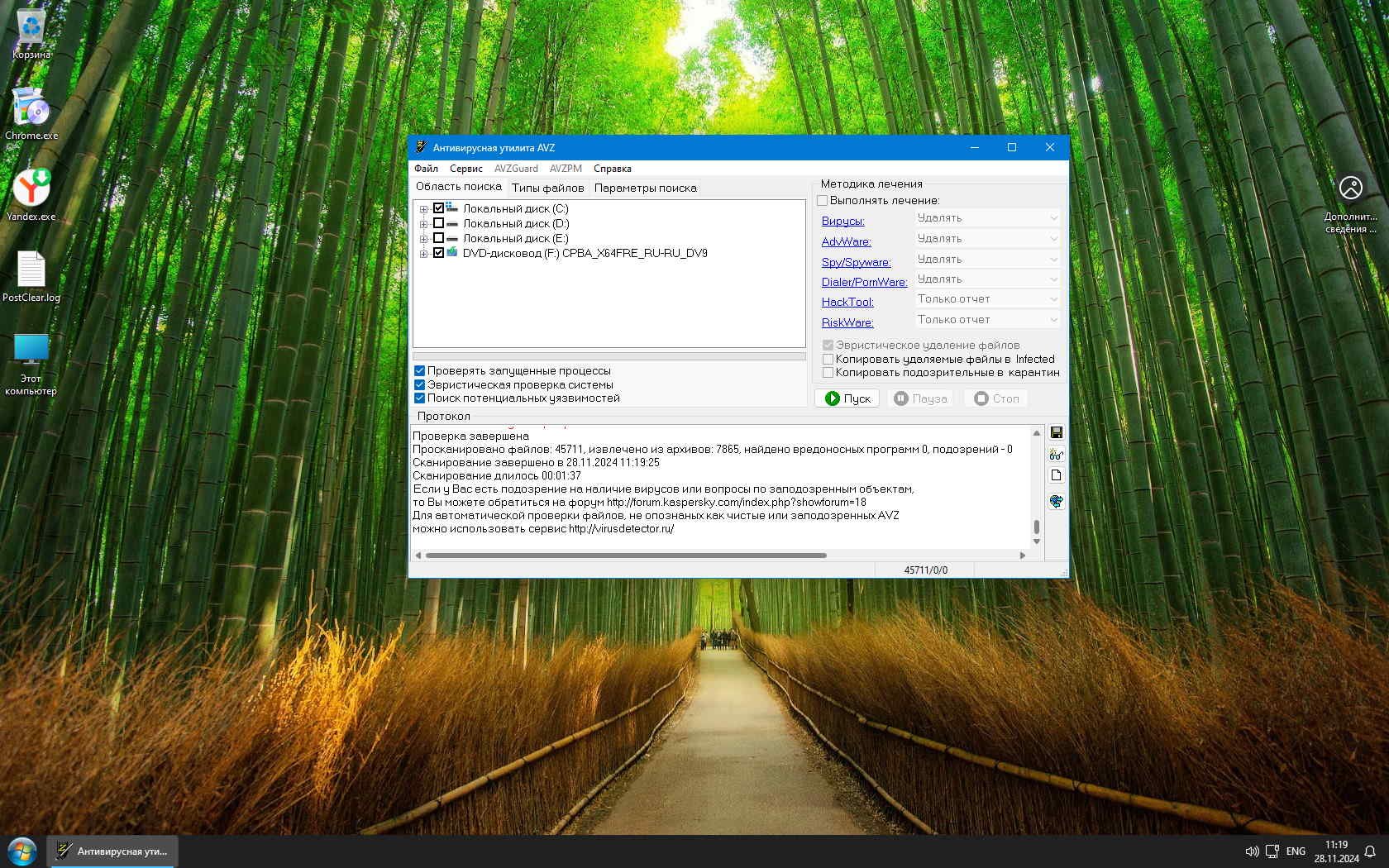Select the Chrome.exe desktop icon
This screenshot has width=1389, height=868.
[x=31, y=113]
